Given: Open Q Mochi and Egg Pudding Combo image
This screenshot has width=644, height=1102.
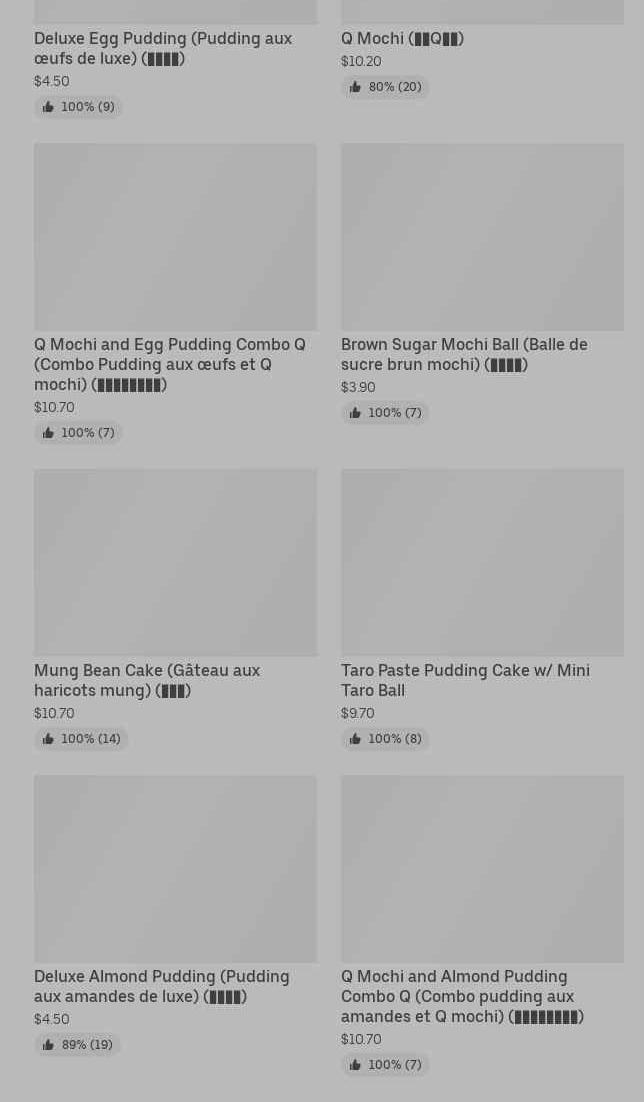Looking at the screenshot, I should point(175,237).
